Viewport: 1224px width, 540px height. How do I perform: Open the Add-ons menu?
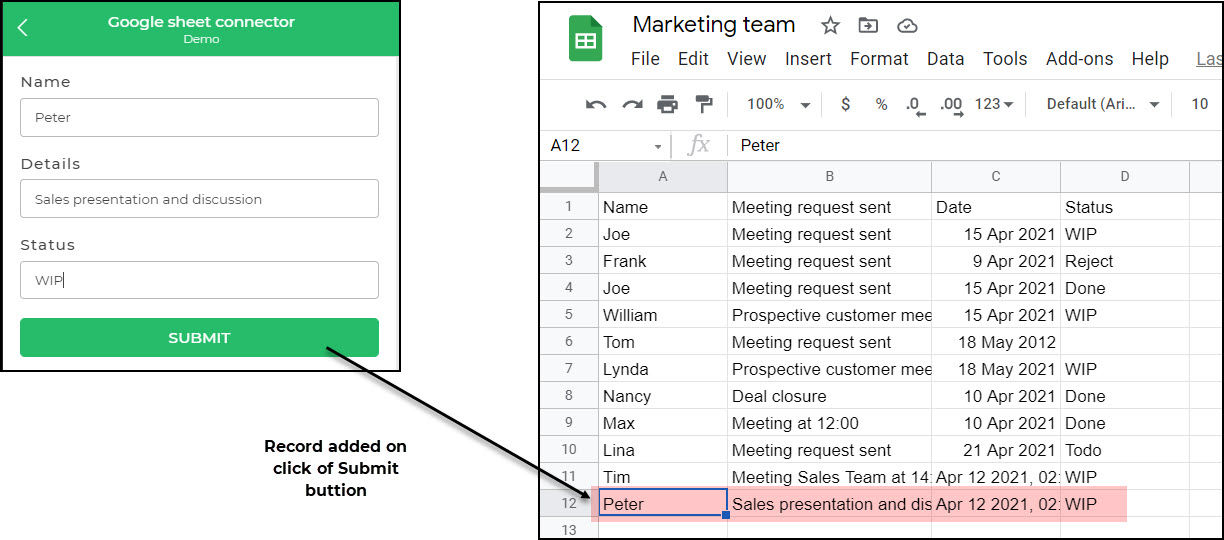pos(1079,59)
